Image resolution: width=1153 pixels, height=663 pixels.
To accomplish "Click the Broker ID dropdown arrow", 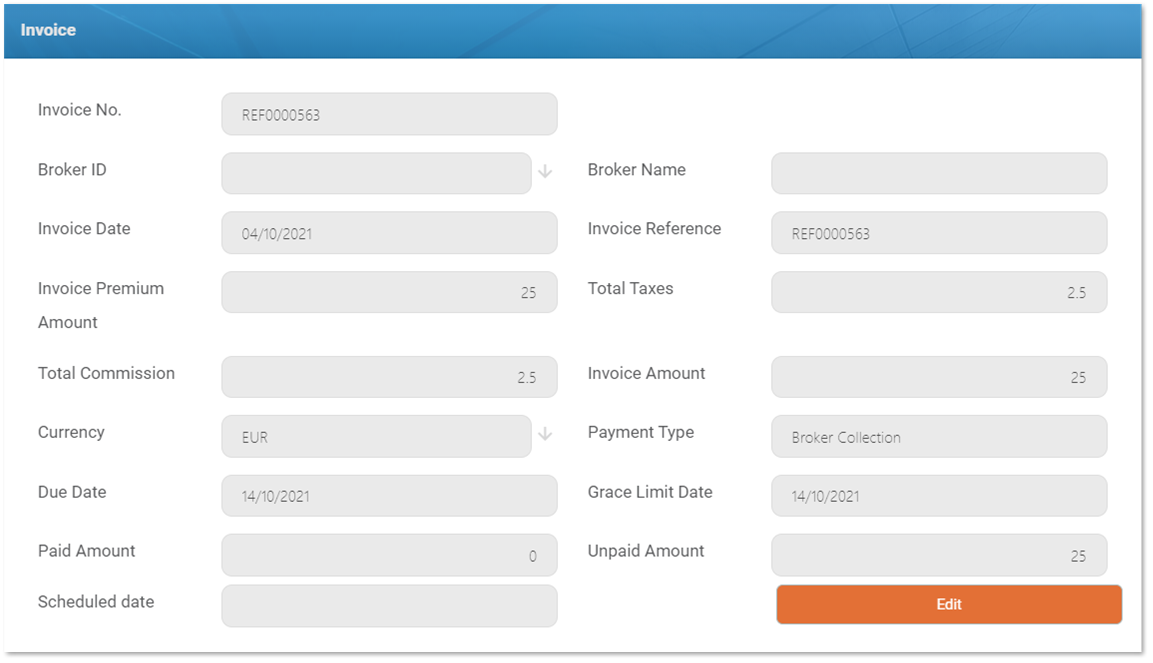I will (545, 172).
